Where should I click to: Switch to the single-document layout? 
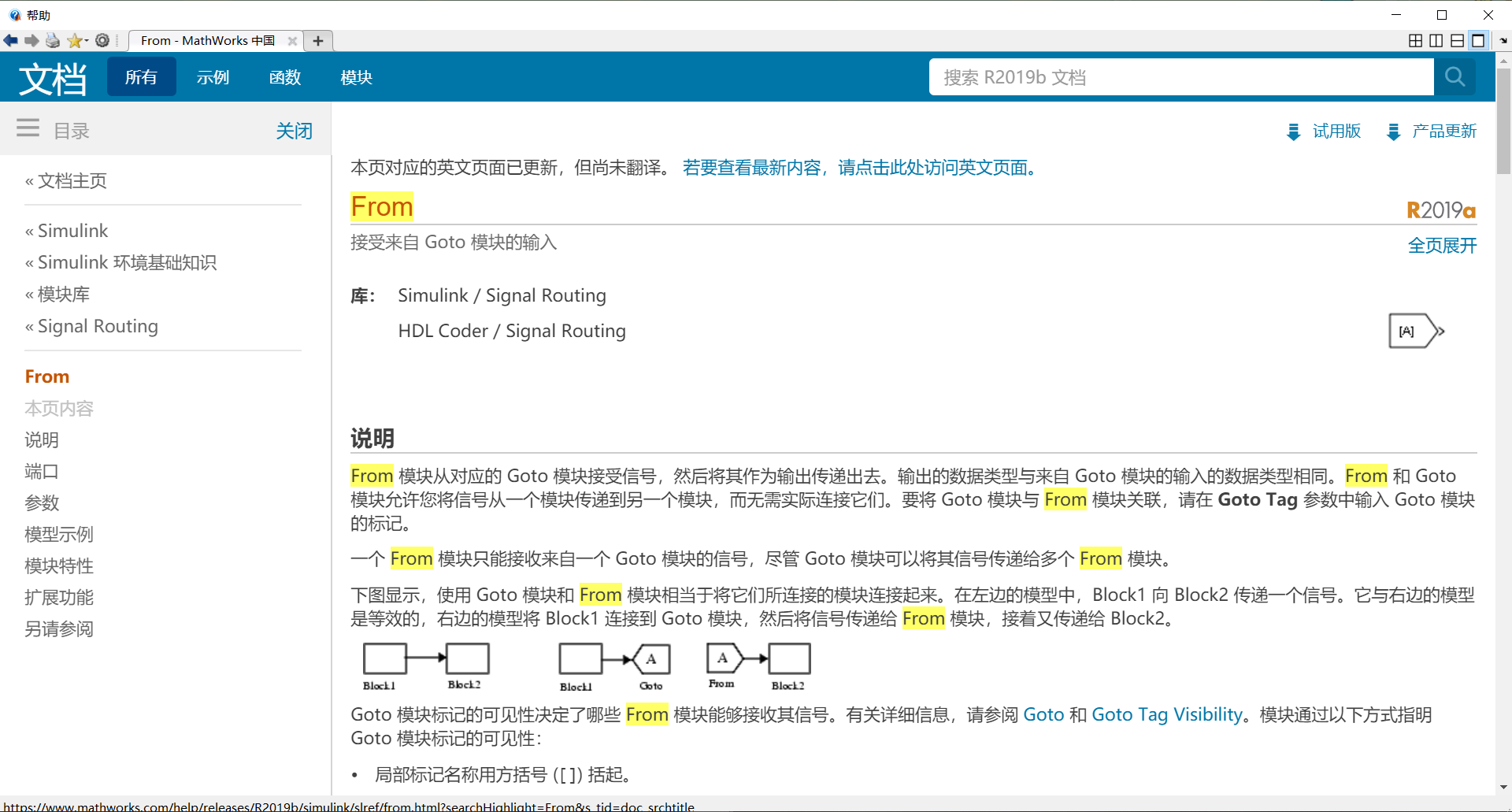click(x=1478, y=41)
